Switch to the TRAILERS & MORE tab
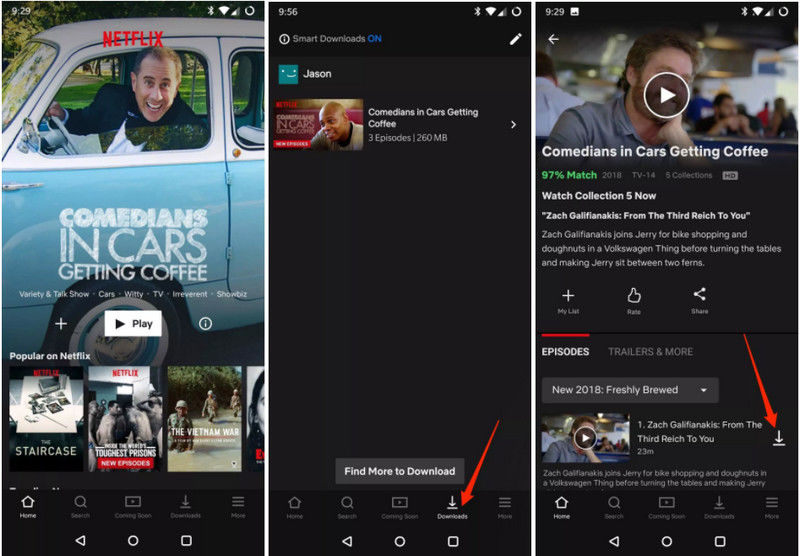 point(651,352)
